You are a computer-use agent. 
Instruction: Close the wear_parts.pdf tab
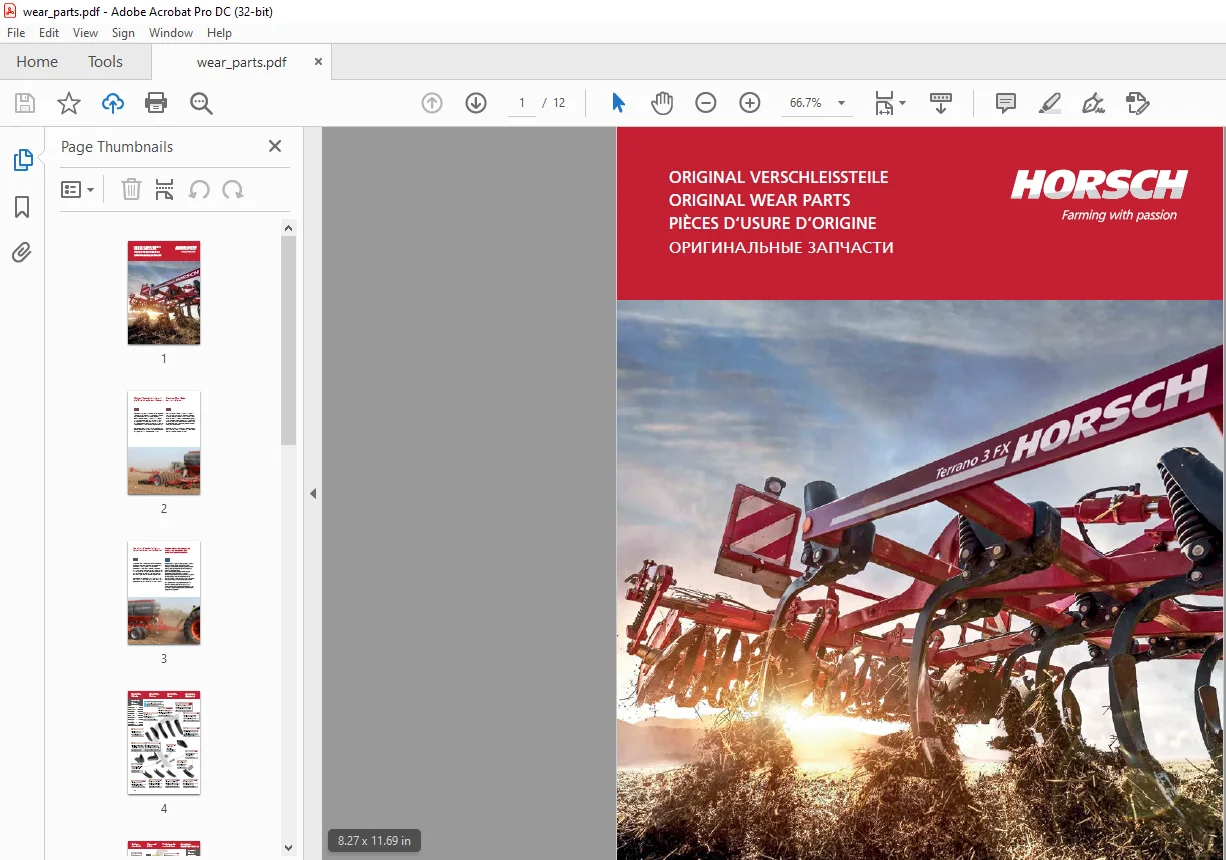point(318,61)
